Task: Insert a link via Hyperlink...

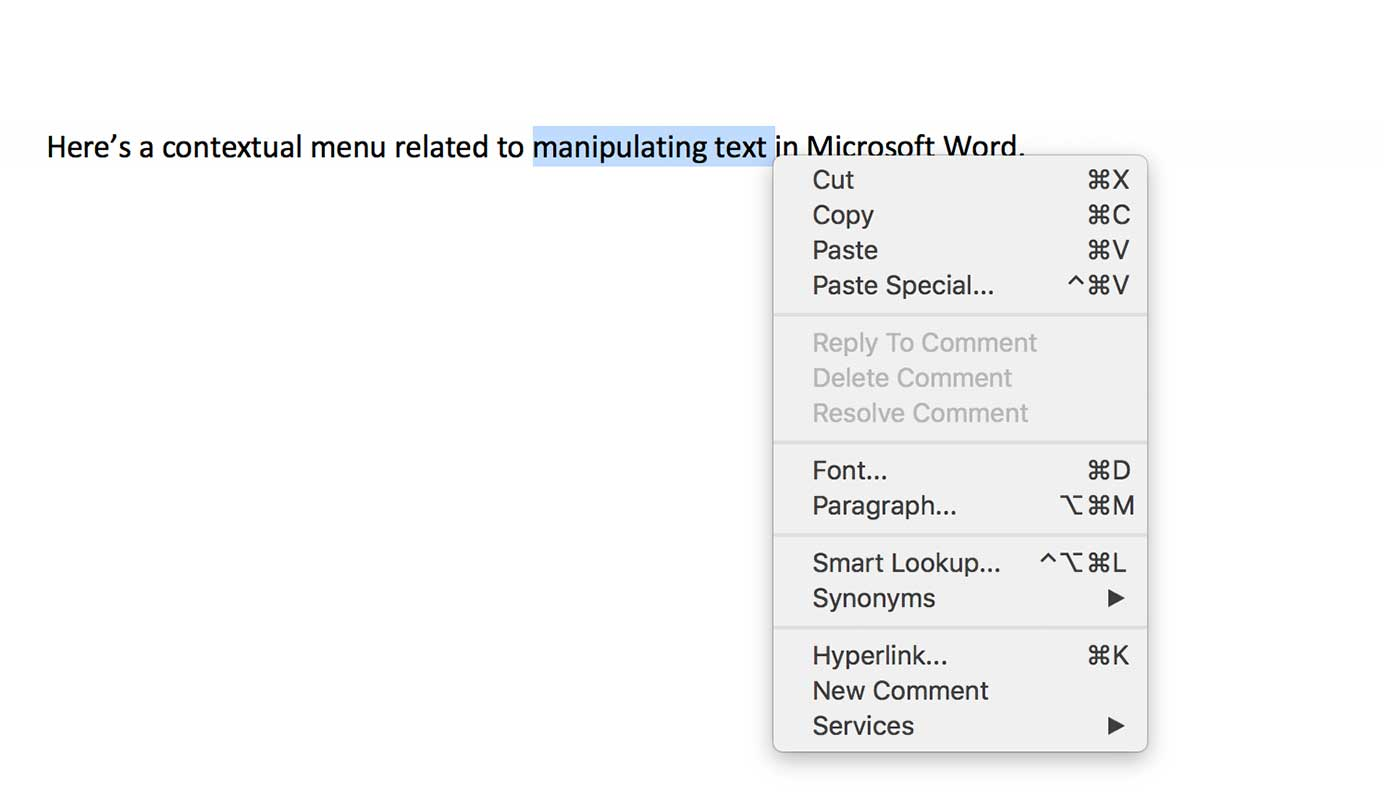Action: point(880,656)
